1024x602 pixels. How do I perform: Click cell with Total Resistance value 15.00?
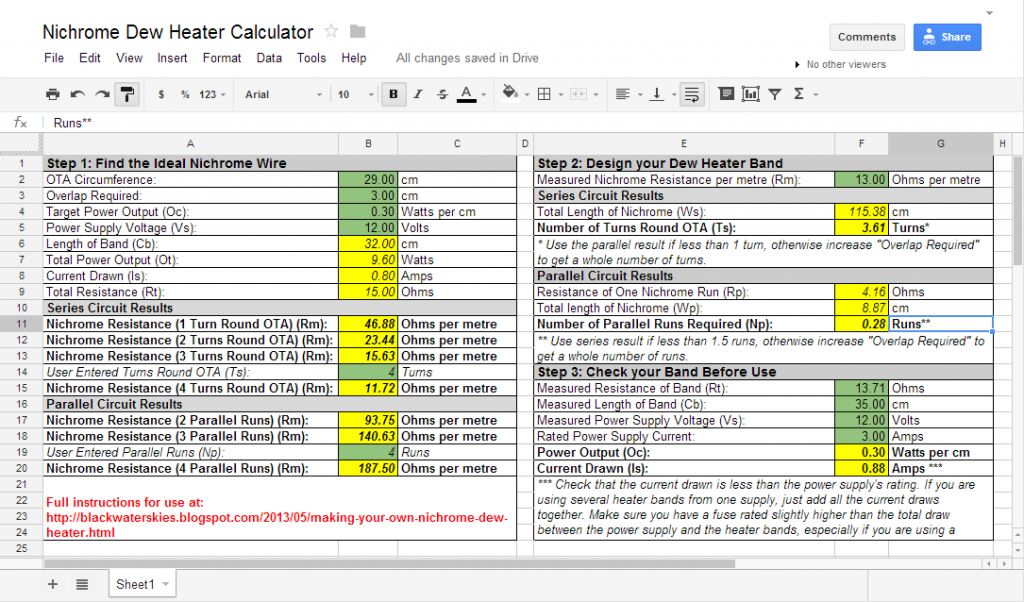tap(368, 292)
